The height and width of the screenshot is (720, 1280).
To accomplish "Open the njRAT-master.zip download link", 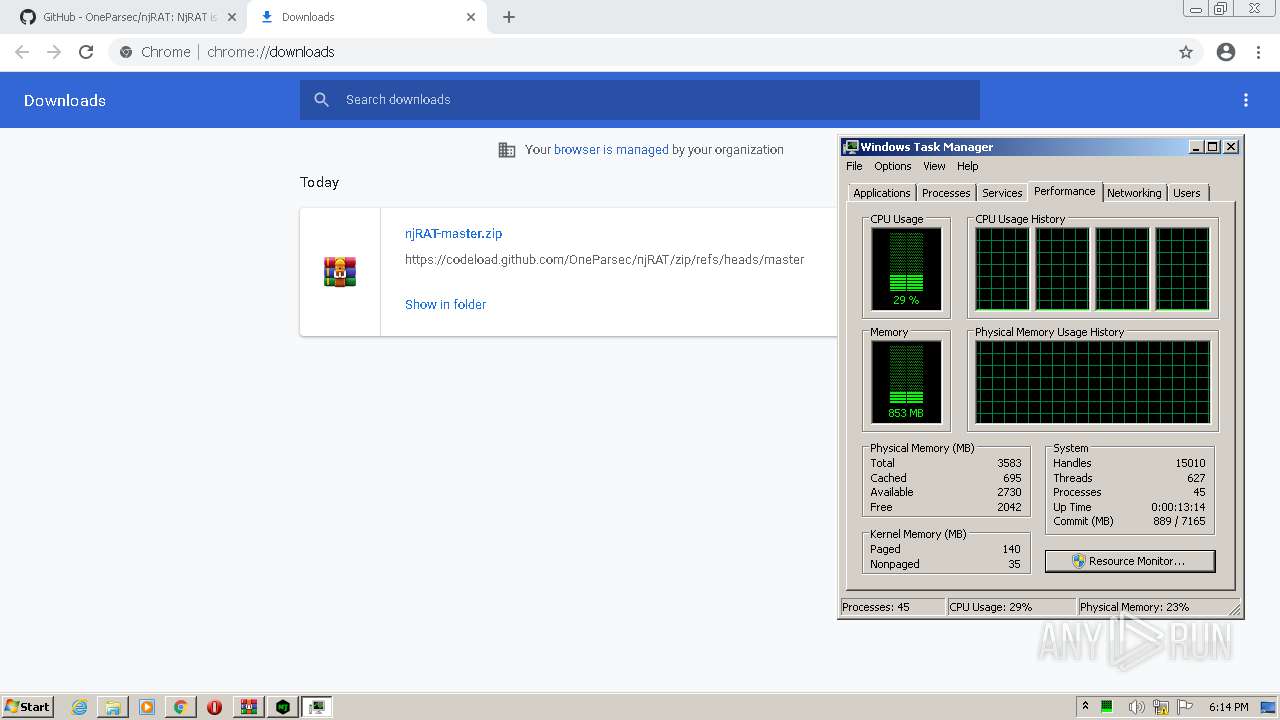I will tap(453, 233).
